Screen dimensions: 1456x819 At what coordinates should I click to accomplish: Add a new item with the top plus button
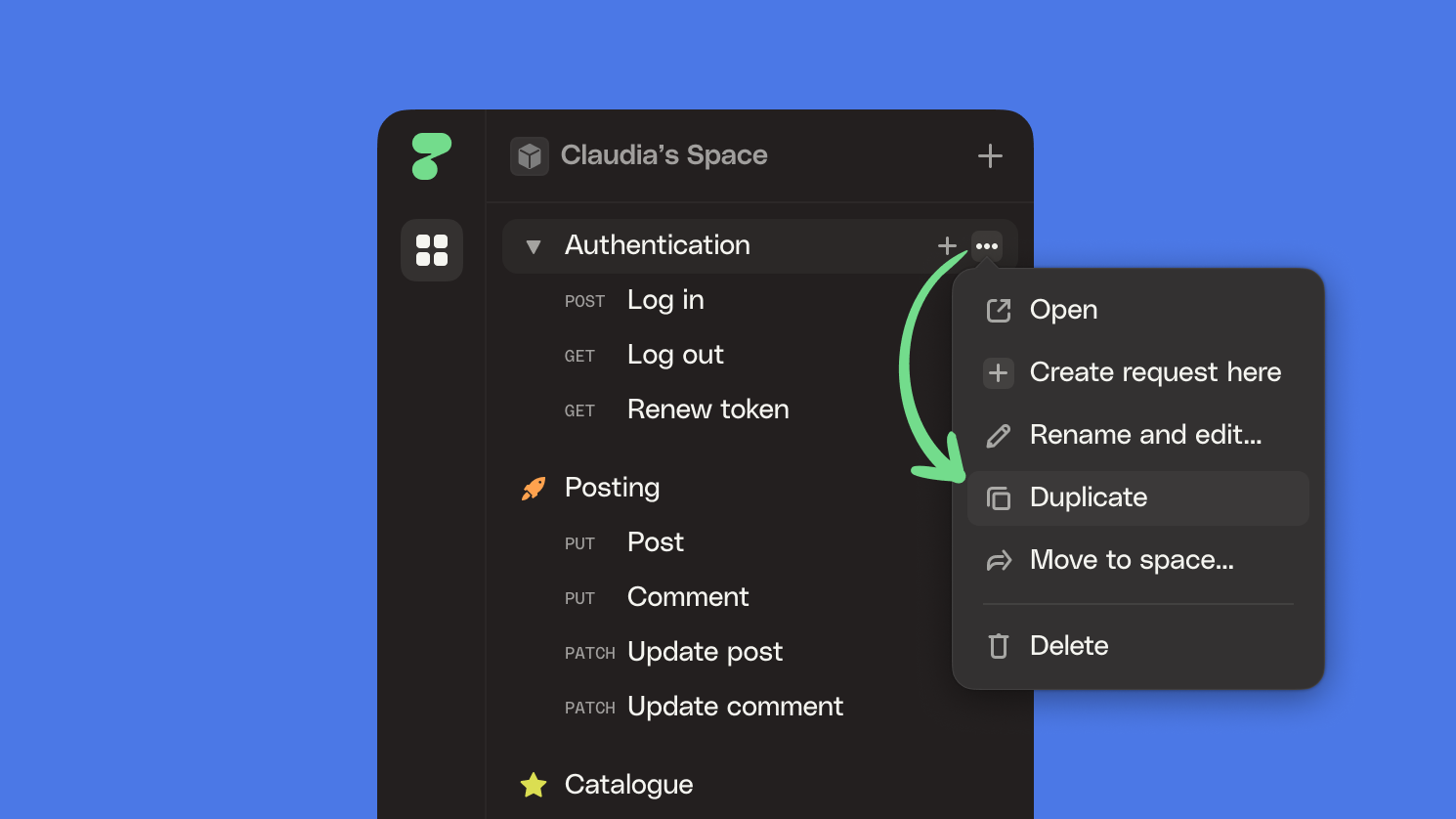tap(989, 155)
